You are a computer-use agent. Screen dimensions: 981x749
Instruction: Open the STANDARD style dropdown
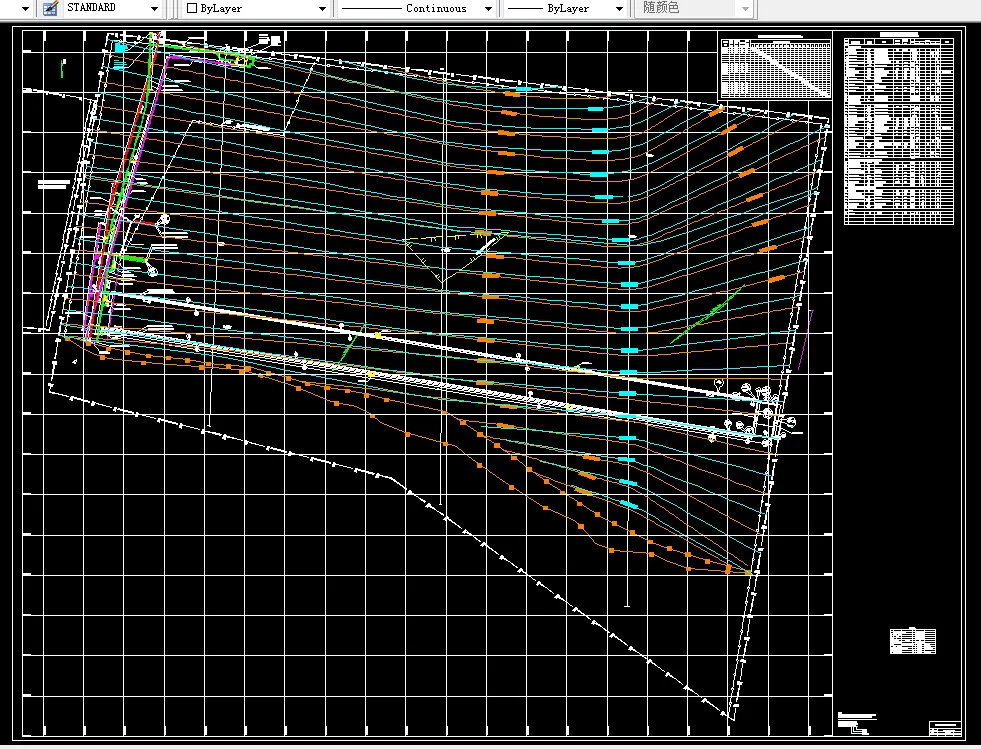tap(154, 9)
